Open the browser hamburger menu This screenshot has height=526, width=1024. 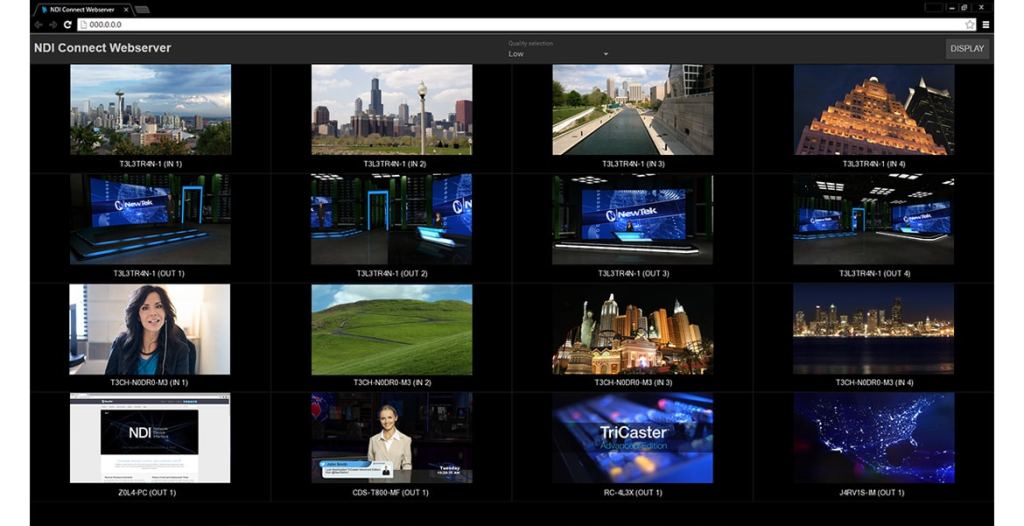coord(986,24)
